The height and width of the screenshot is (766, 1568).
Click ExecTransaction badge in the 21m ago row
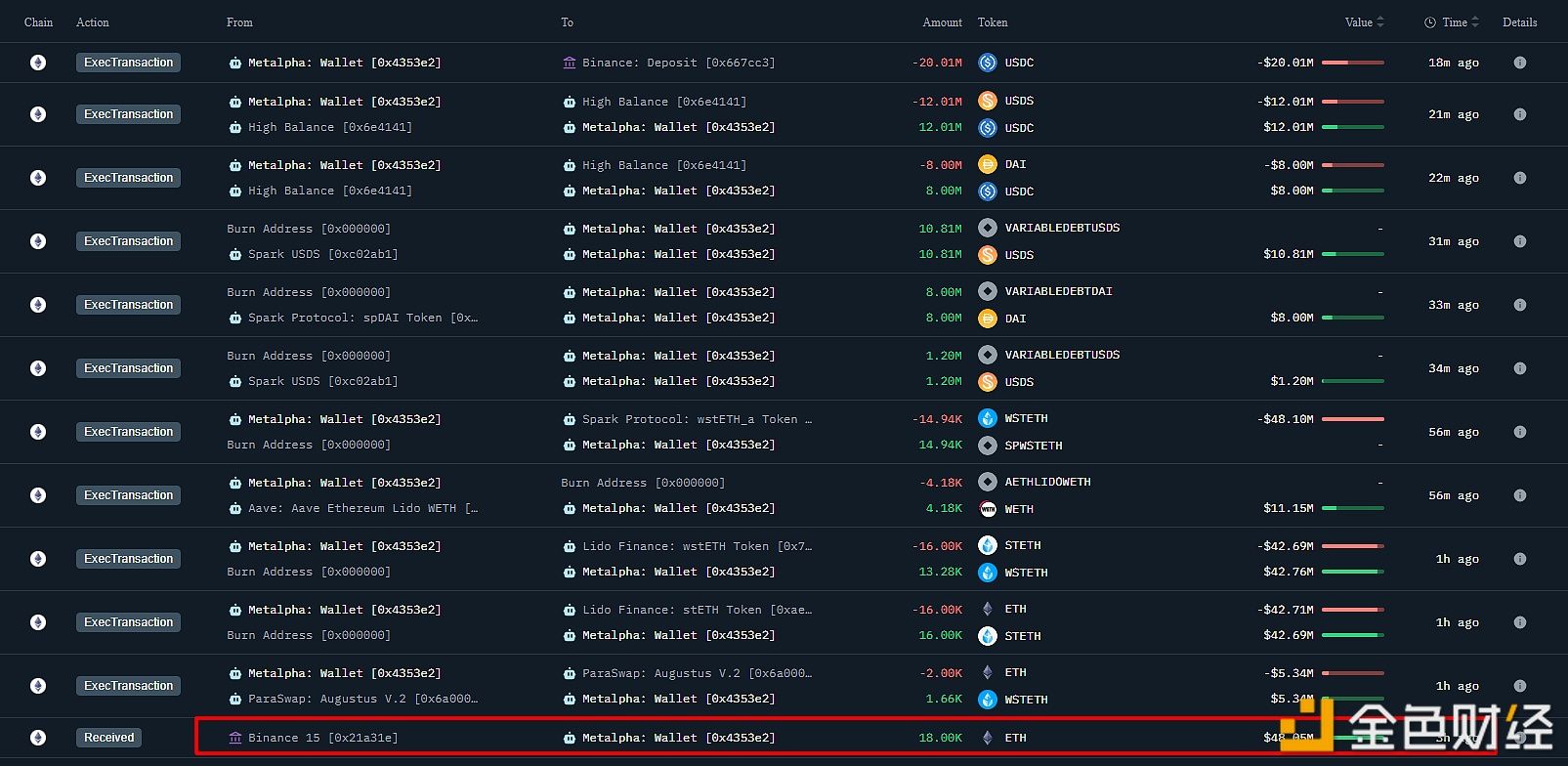[x=128, y=114]
